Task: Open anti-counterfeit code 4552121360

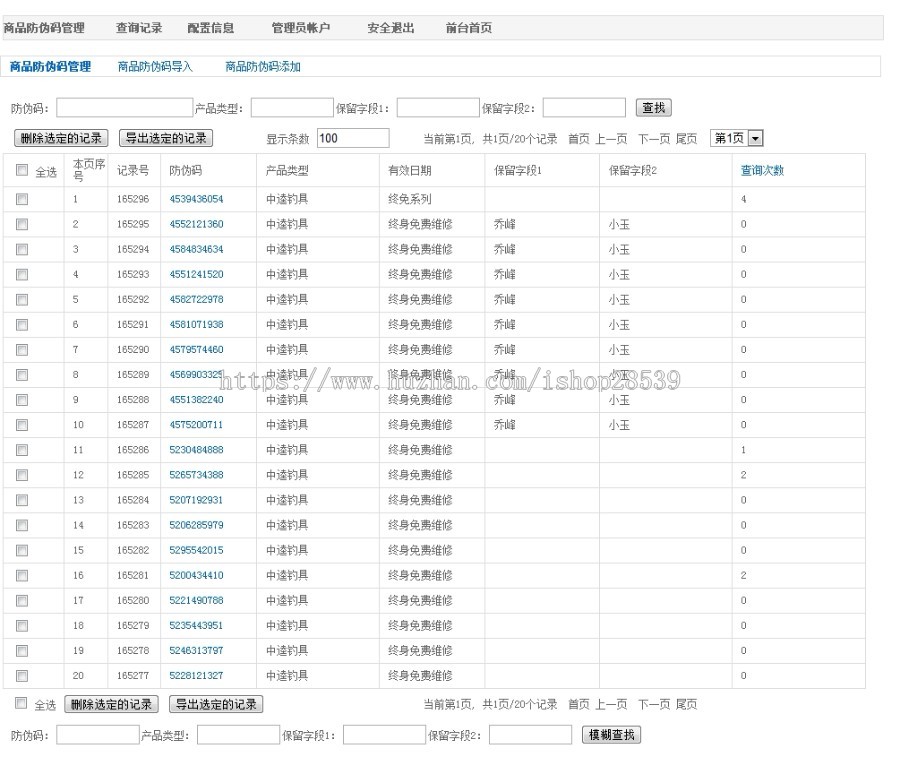Action: point(196,224)
